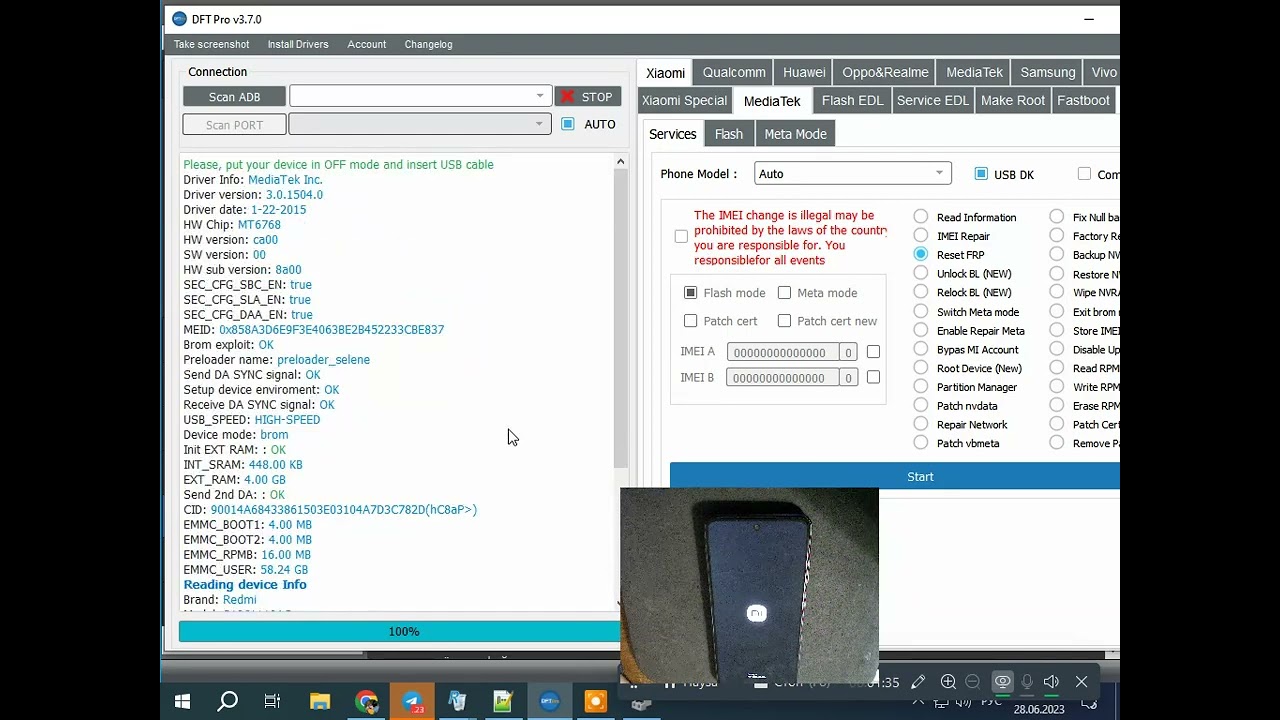Open the Install Drivers menu
Image resolution: width=1280 pixels, height=720 pixels.
[x=298, y=44]
